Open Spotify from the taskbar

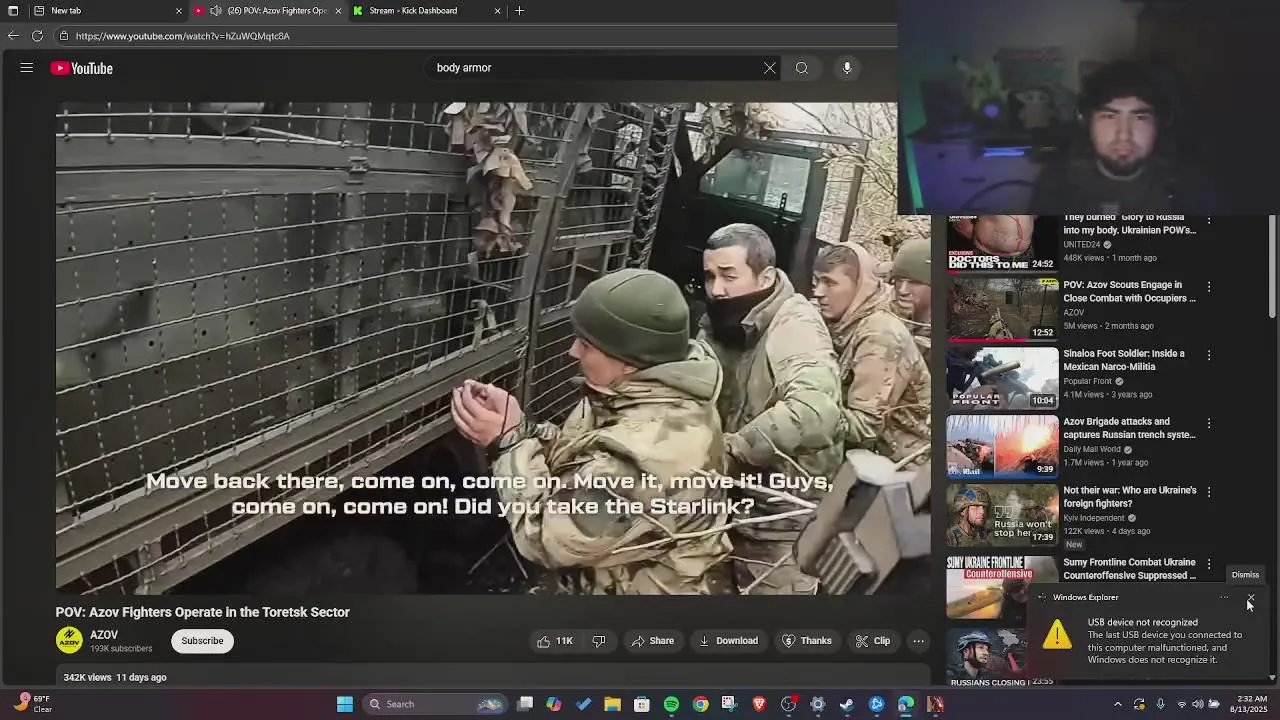[x=671, y=704]
